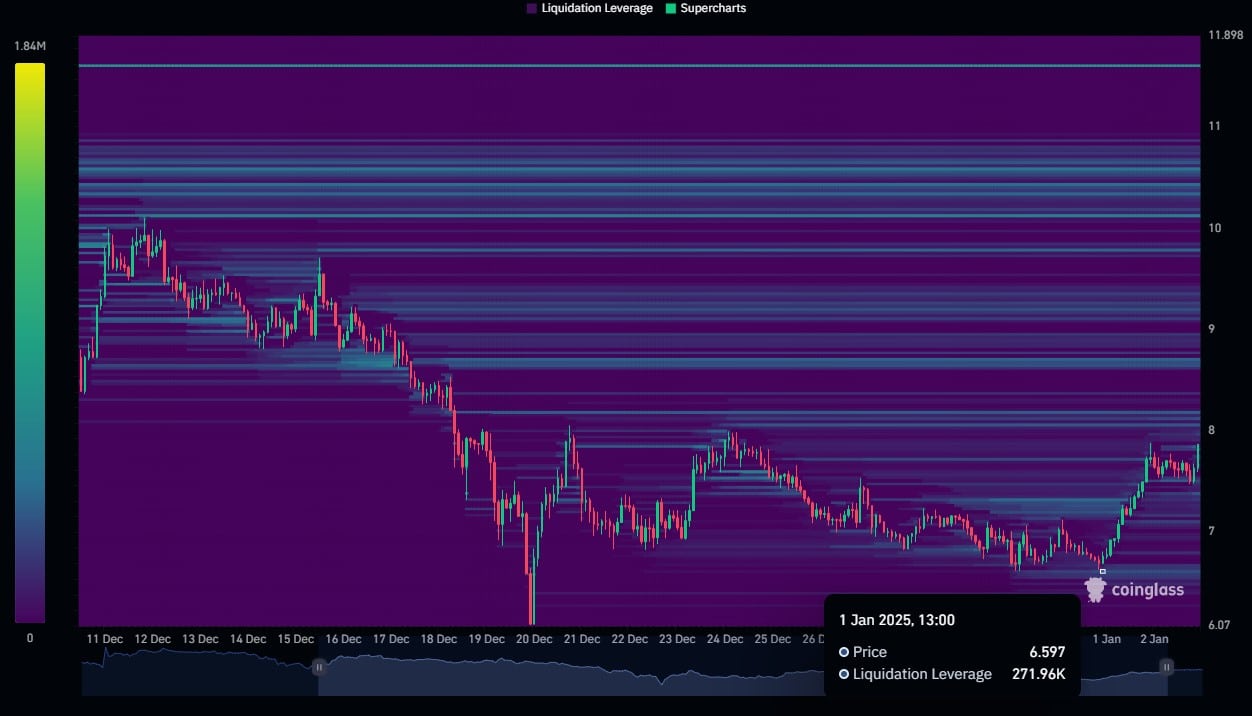
Task: Click the 11.898 value on the price axis
Action: 1225,34
